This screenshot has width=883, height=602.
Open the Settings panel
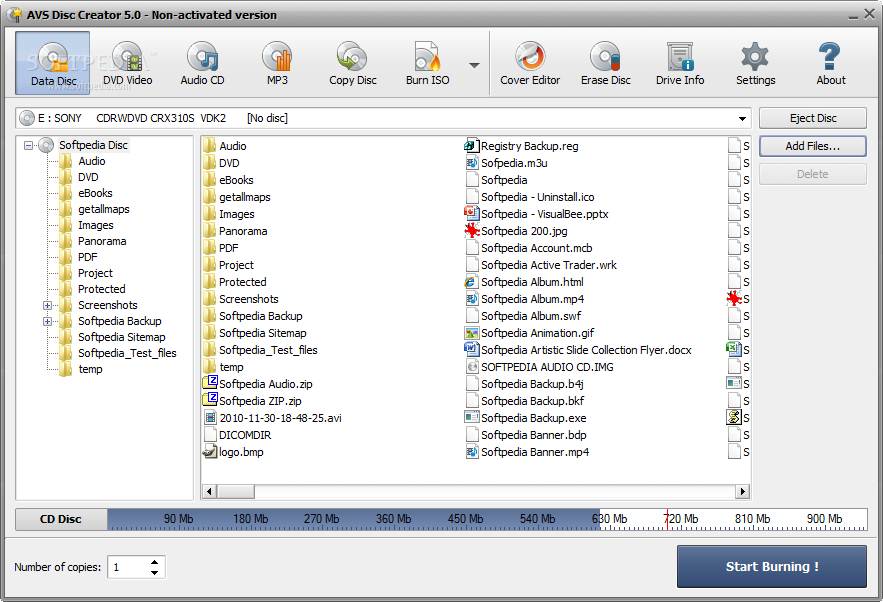tap(755, 63)
